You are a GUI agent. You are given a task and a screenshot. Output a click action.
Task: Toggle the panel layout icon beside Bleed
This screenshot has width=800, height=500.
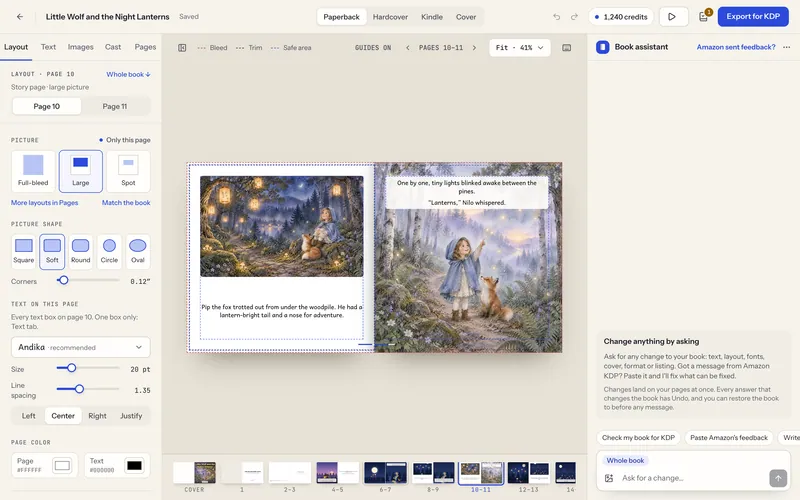[182, 48]
